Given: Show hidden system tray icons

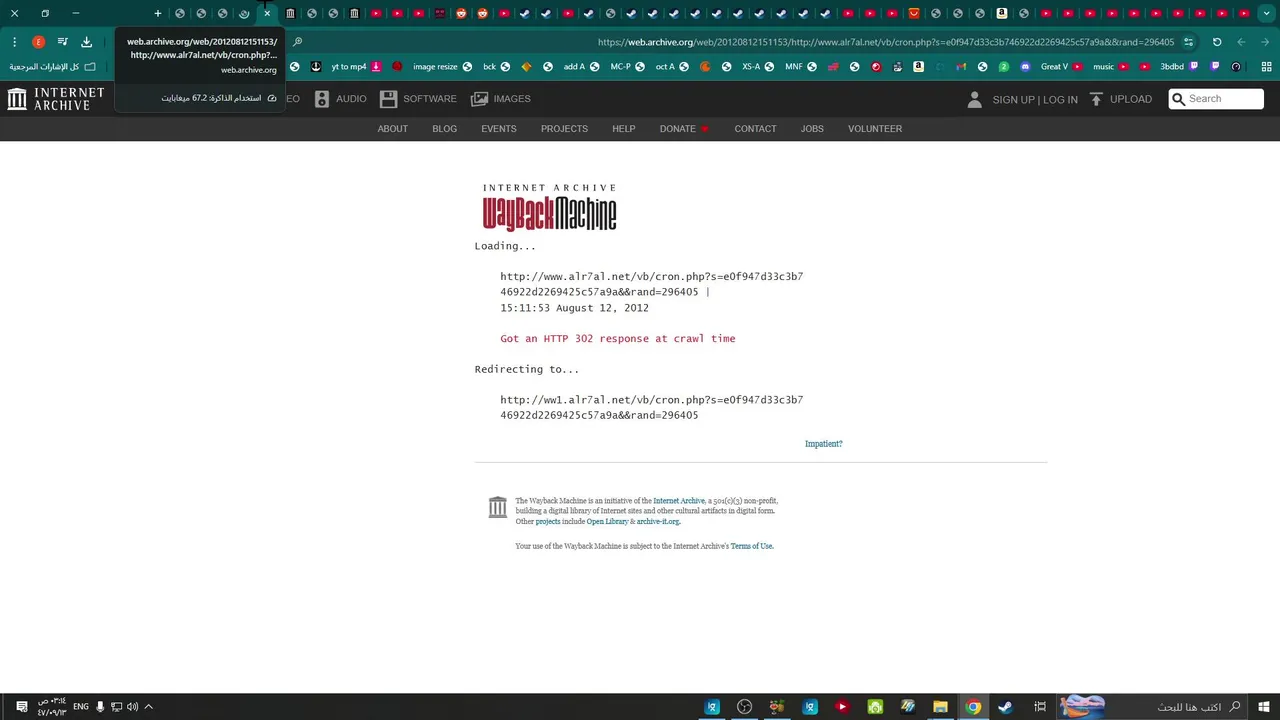Looking at the screenshot, I should pos(148,707).
